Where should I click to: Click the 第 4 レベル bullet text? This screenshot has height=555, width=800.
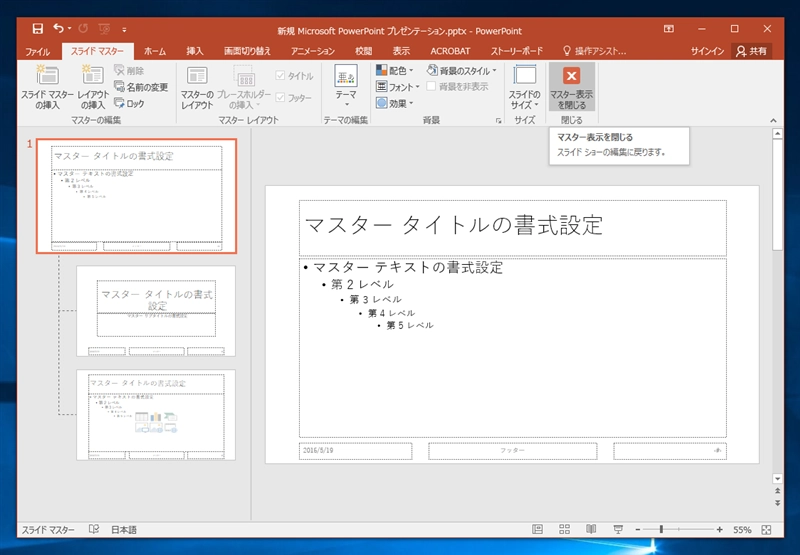pos(391,313)
